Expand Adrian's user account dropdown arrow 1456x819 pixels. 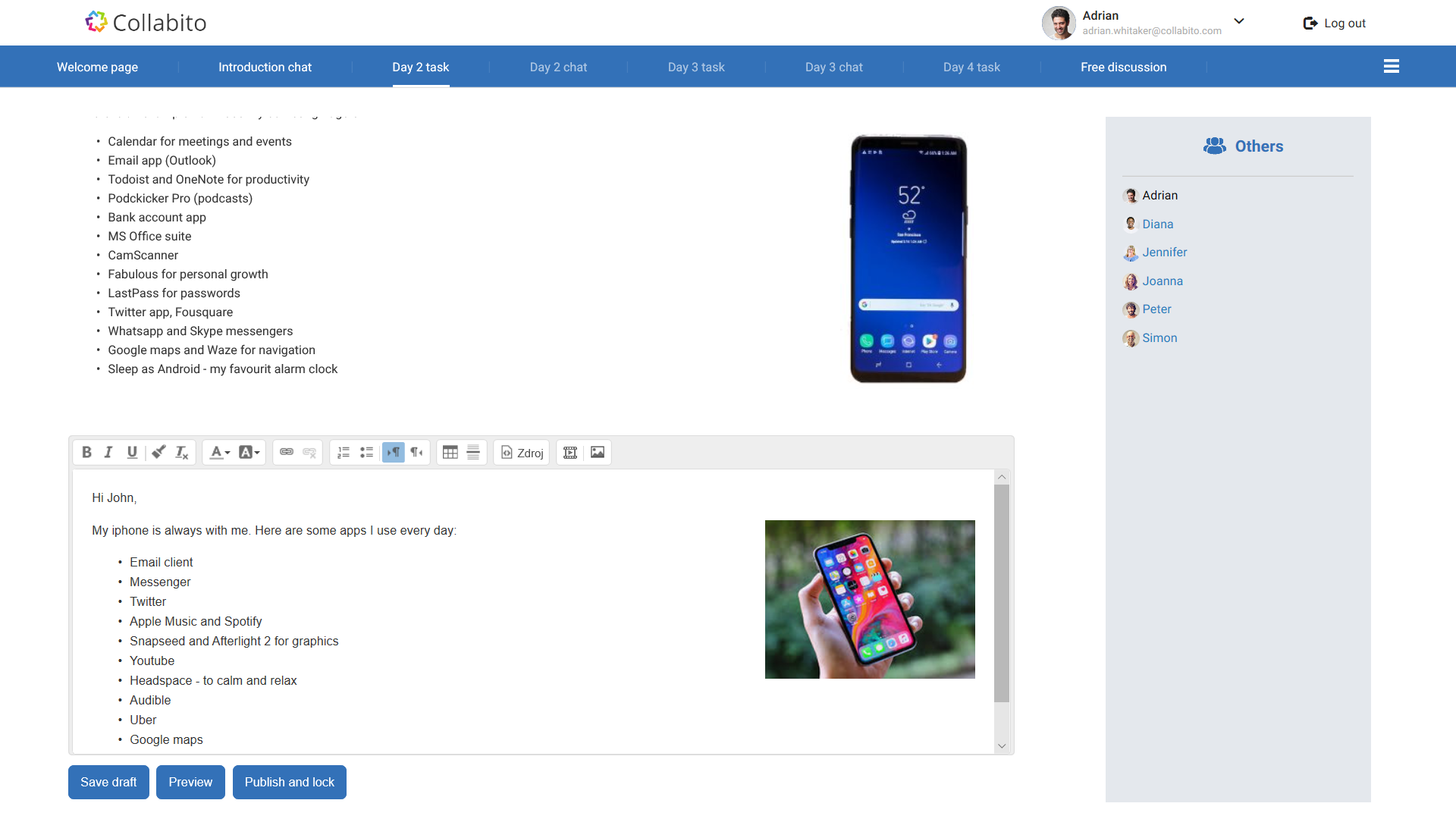point(1239,21)
